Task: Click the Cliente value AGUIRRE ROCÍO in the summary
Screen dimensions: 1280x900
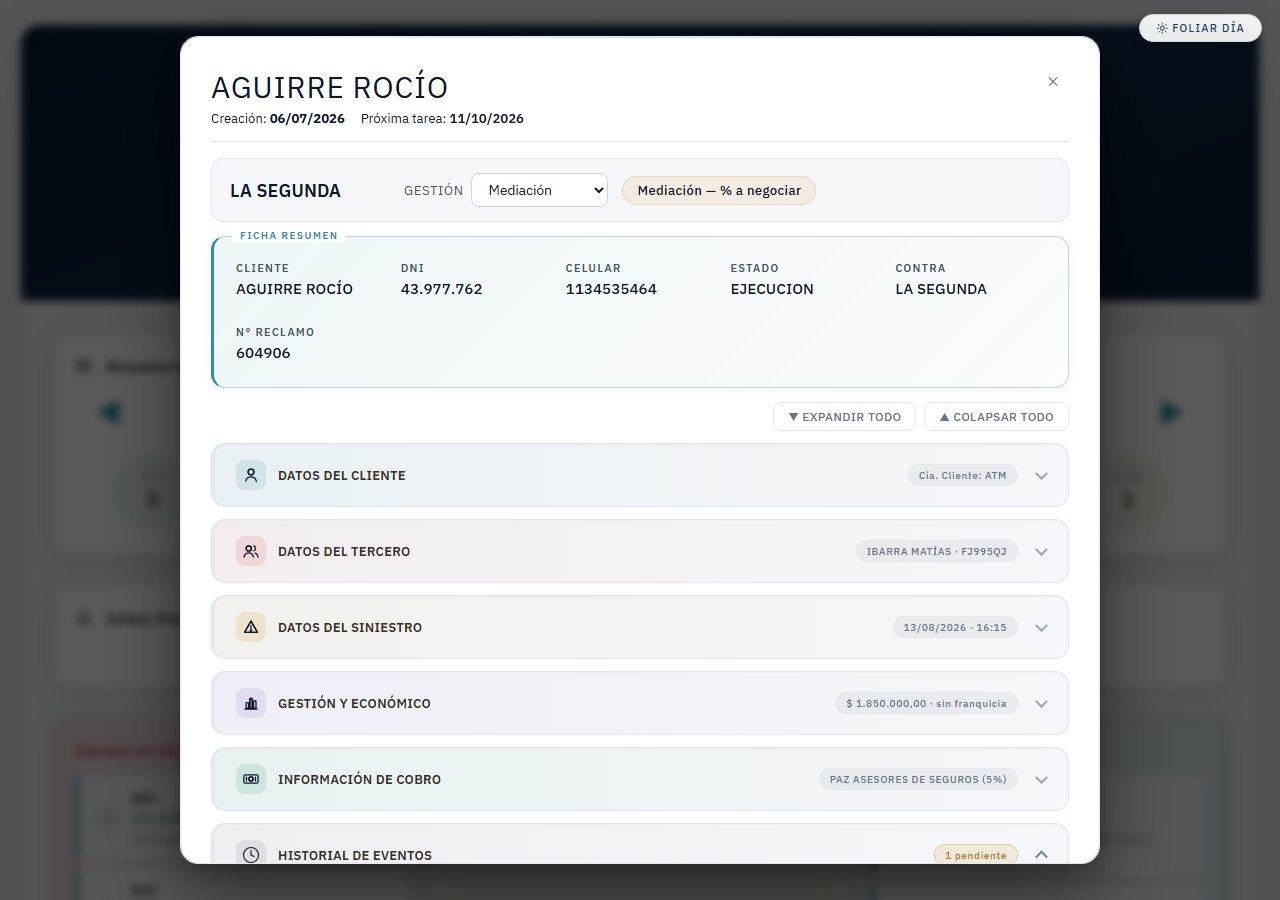Action: [294, 289]
